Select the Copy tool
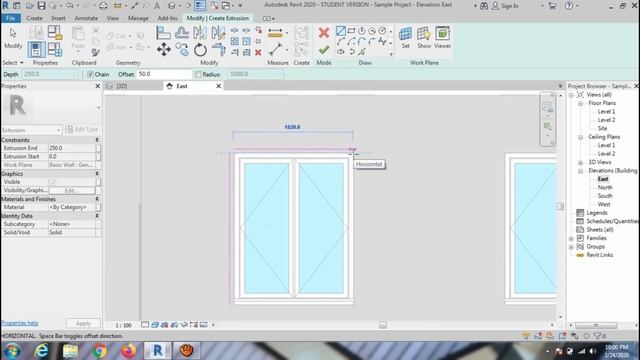Screen dimensions: 640x360 (182, 49)
